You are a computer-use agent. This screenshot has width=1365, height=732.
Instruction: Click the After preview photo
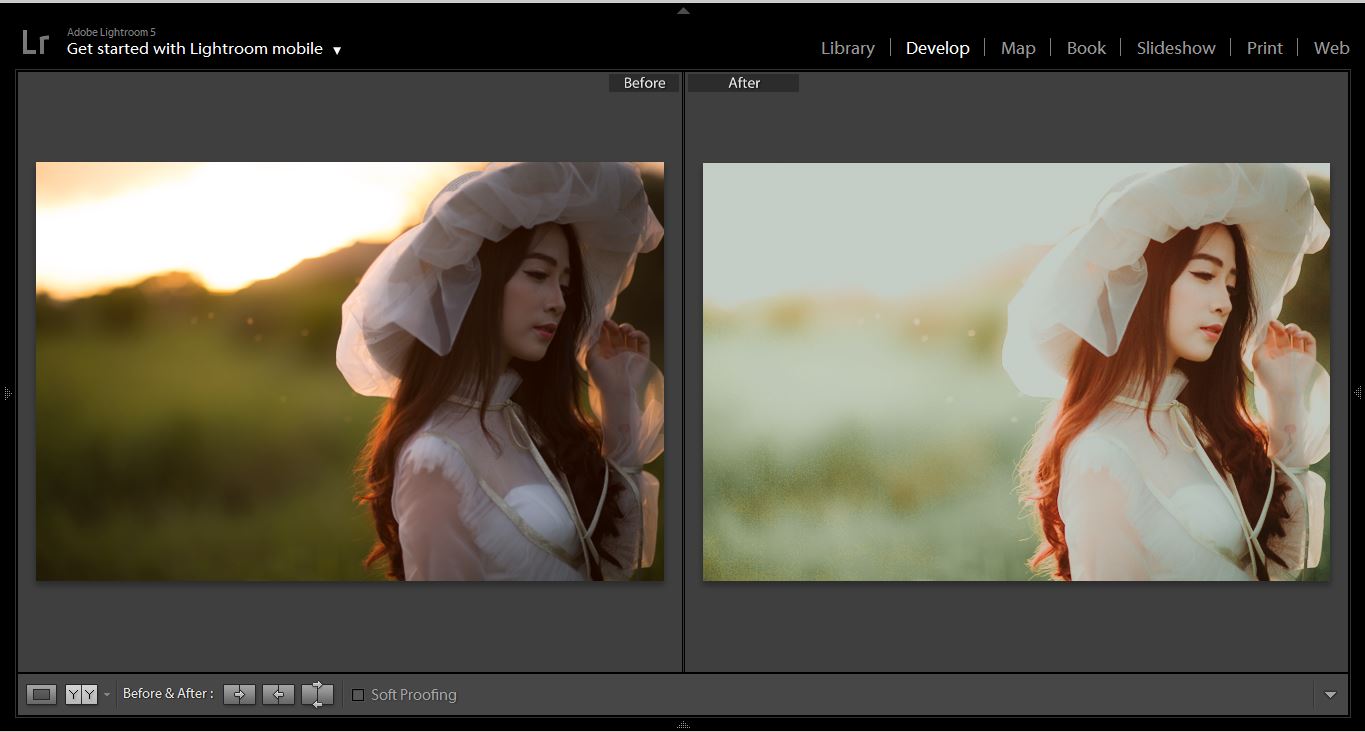tap(1016, 371)
